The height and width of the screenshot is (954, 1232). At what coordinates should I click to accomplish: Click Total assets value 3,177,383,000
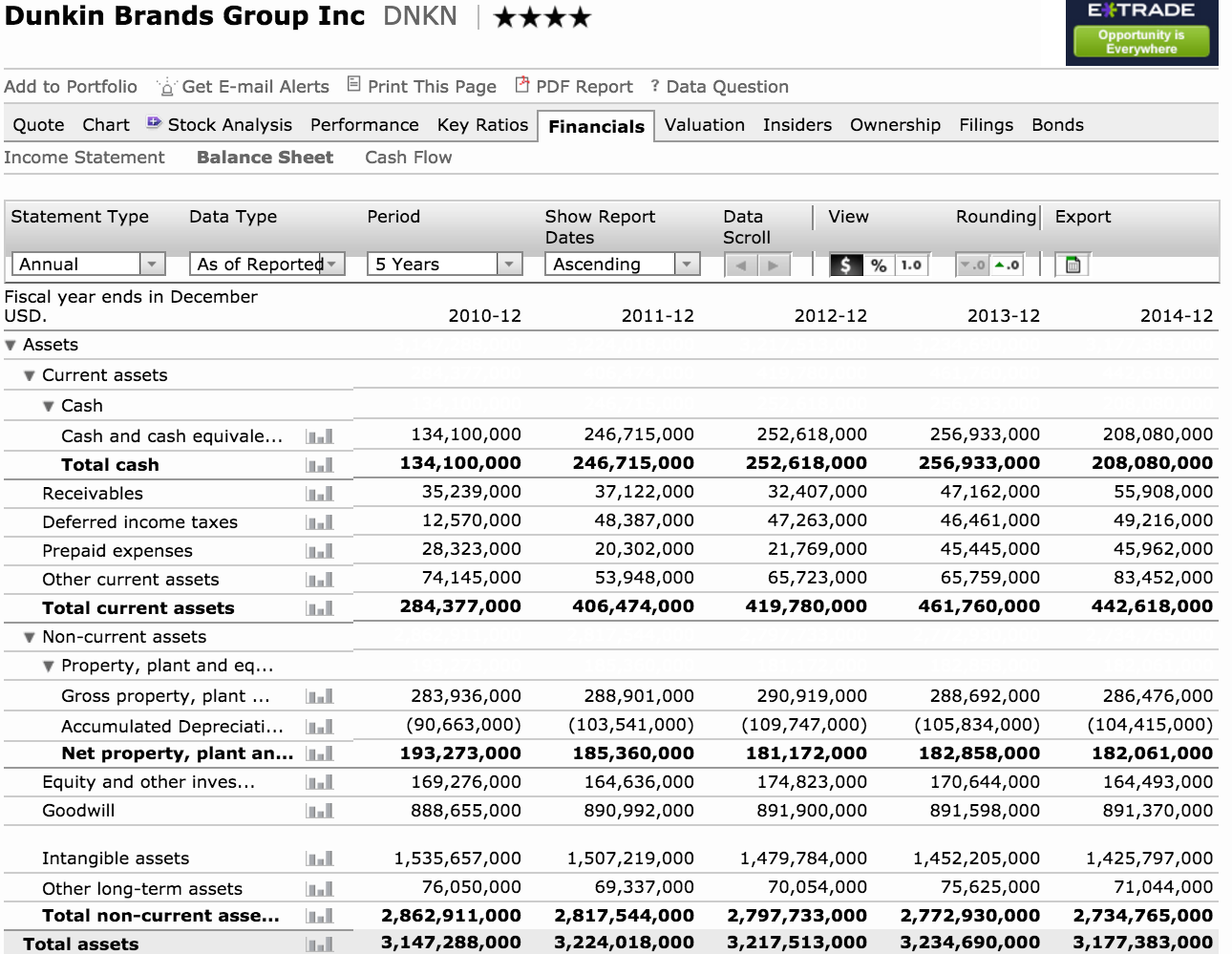pyautogui.click(x=1142, y=943)
